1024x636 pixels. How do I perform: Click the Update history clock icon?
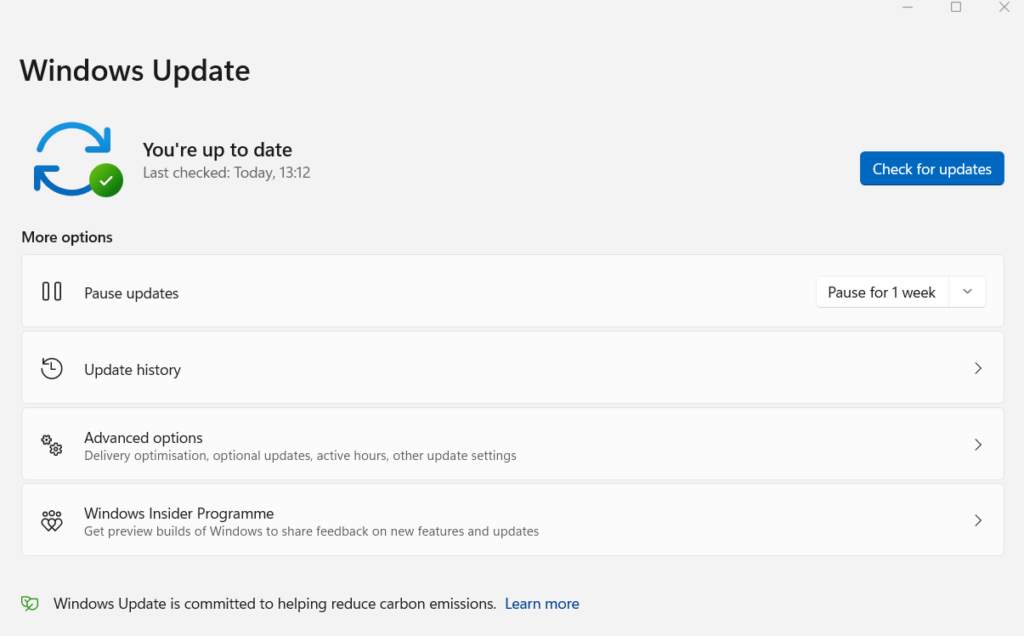[52, 368]
